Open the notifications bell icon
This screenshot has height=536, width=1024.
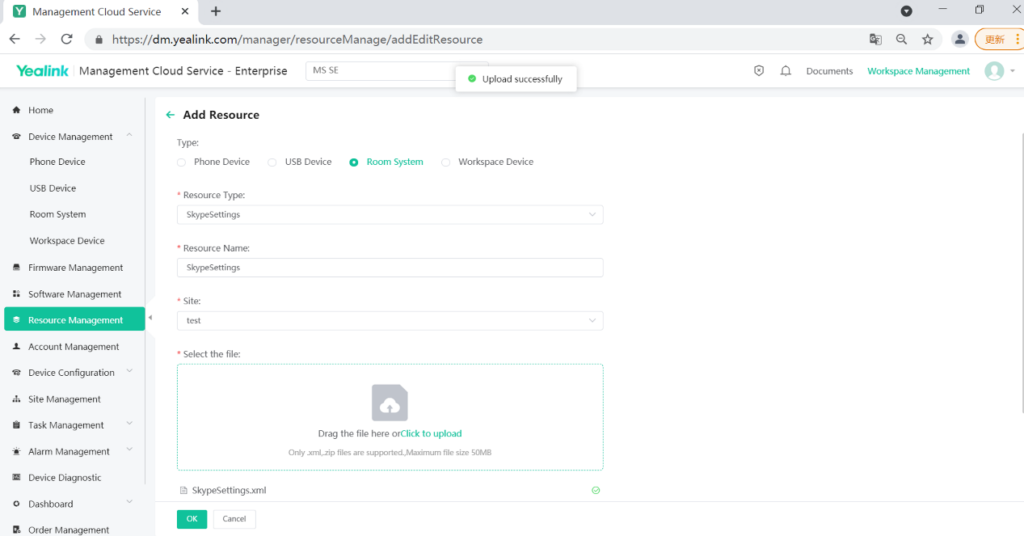(x=786, y=71)
